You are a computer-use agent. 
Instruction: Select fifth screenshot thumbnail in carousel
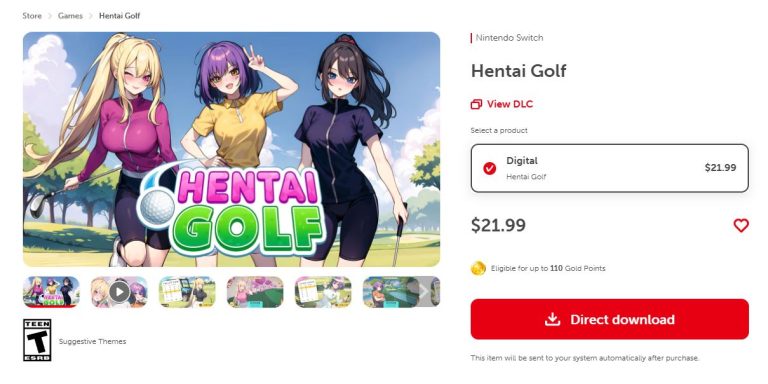(x=323, y=292)
